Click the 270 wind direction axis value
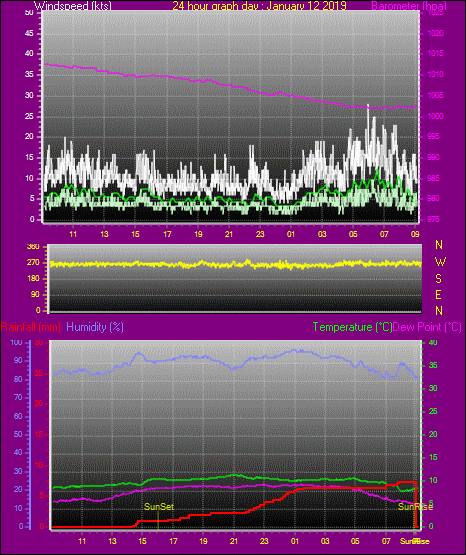This screenshot has width=466, height=555. click(x=33, y=263)
